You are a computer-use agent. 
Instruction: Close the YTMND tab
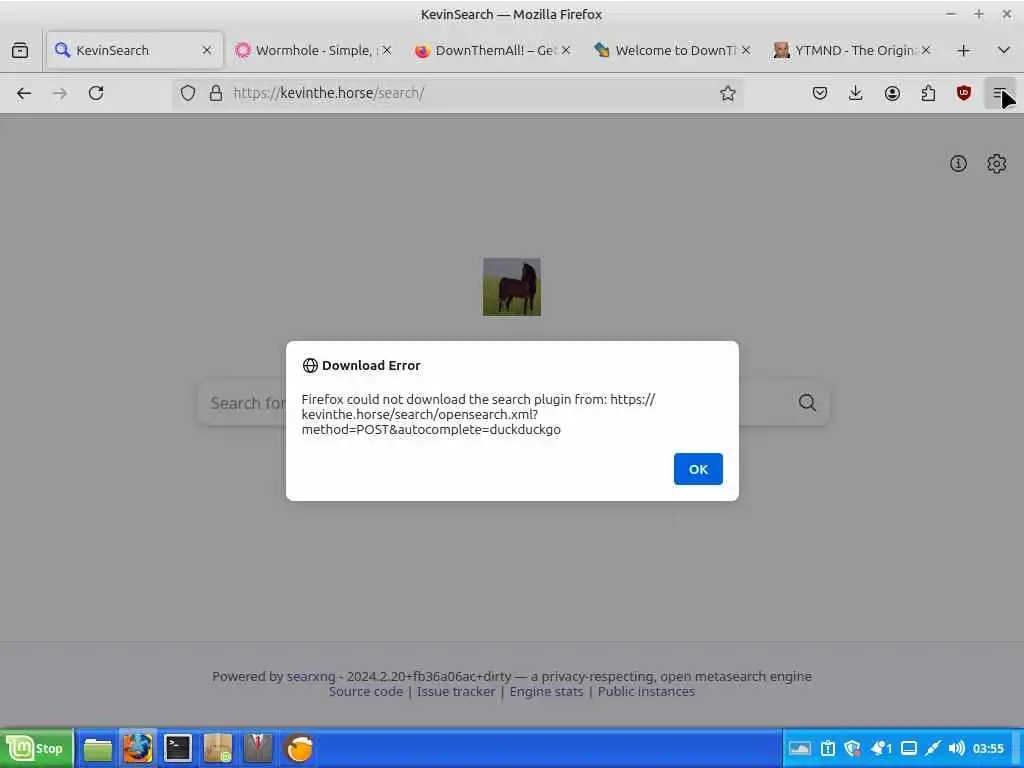point(925,50)
